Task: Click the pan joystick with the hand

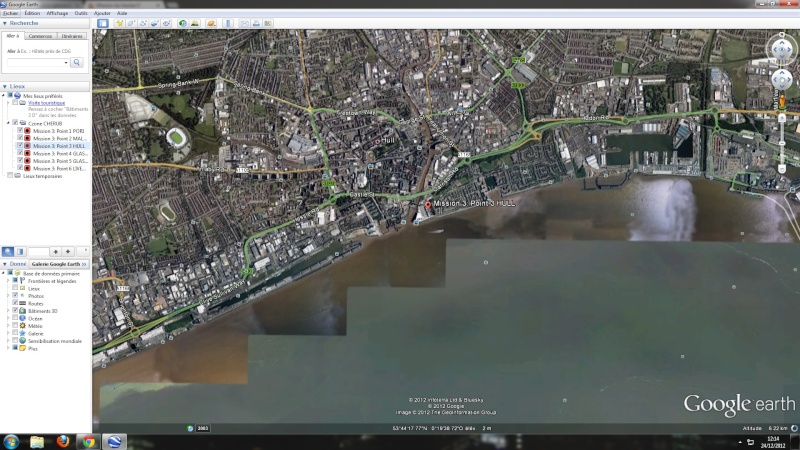Action: point(782,80)
